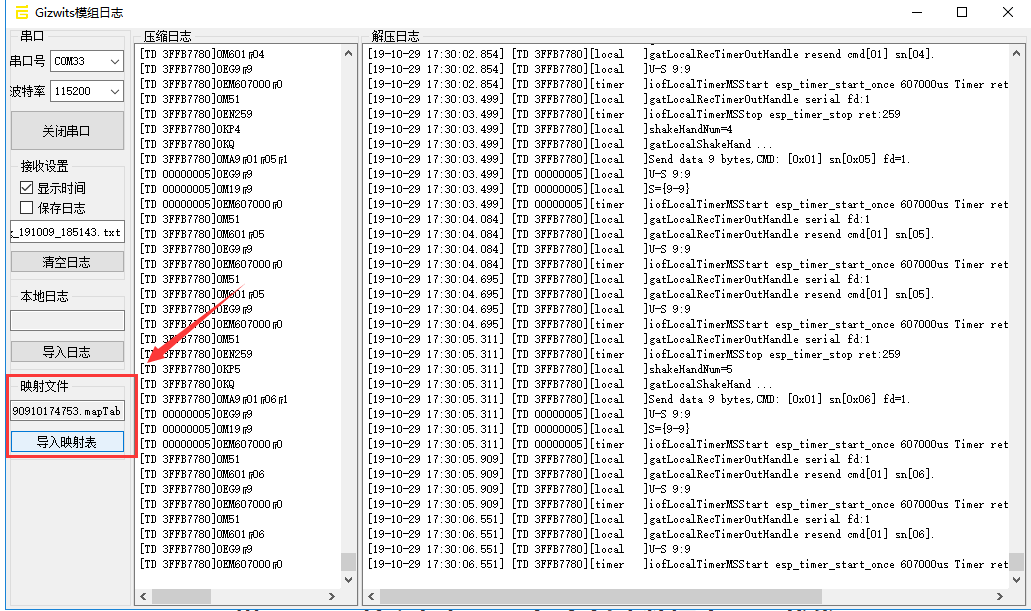Image resolution: width=1031 pixels, height=611 pixels.
Task: Close the Gizwits module log window
Action: tap(1007, 12)
